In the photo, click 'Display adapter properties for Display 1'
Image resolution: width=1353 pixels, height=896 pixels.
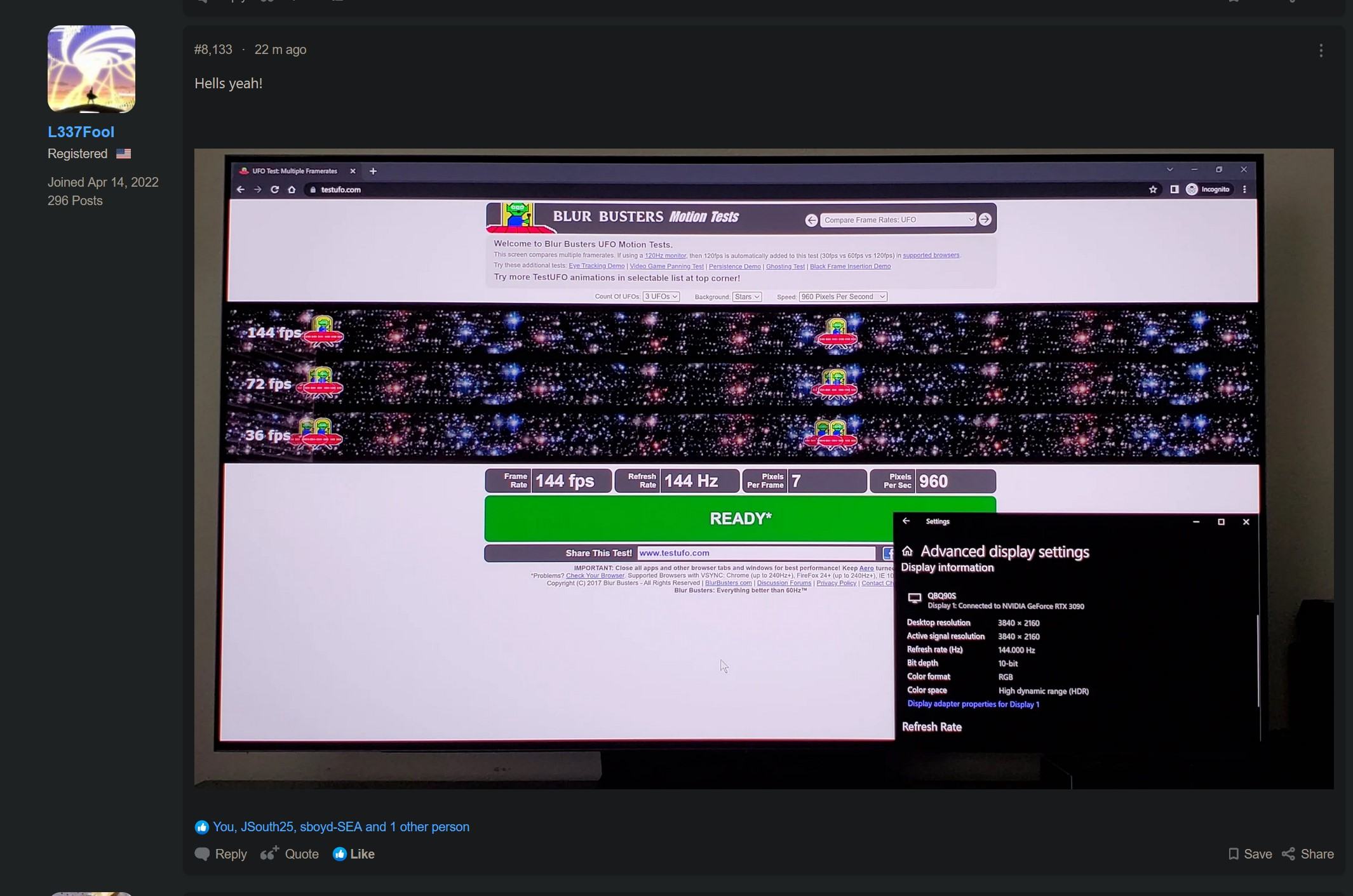[x=973, y=704]
